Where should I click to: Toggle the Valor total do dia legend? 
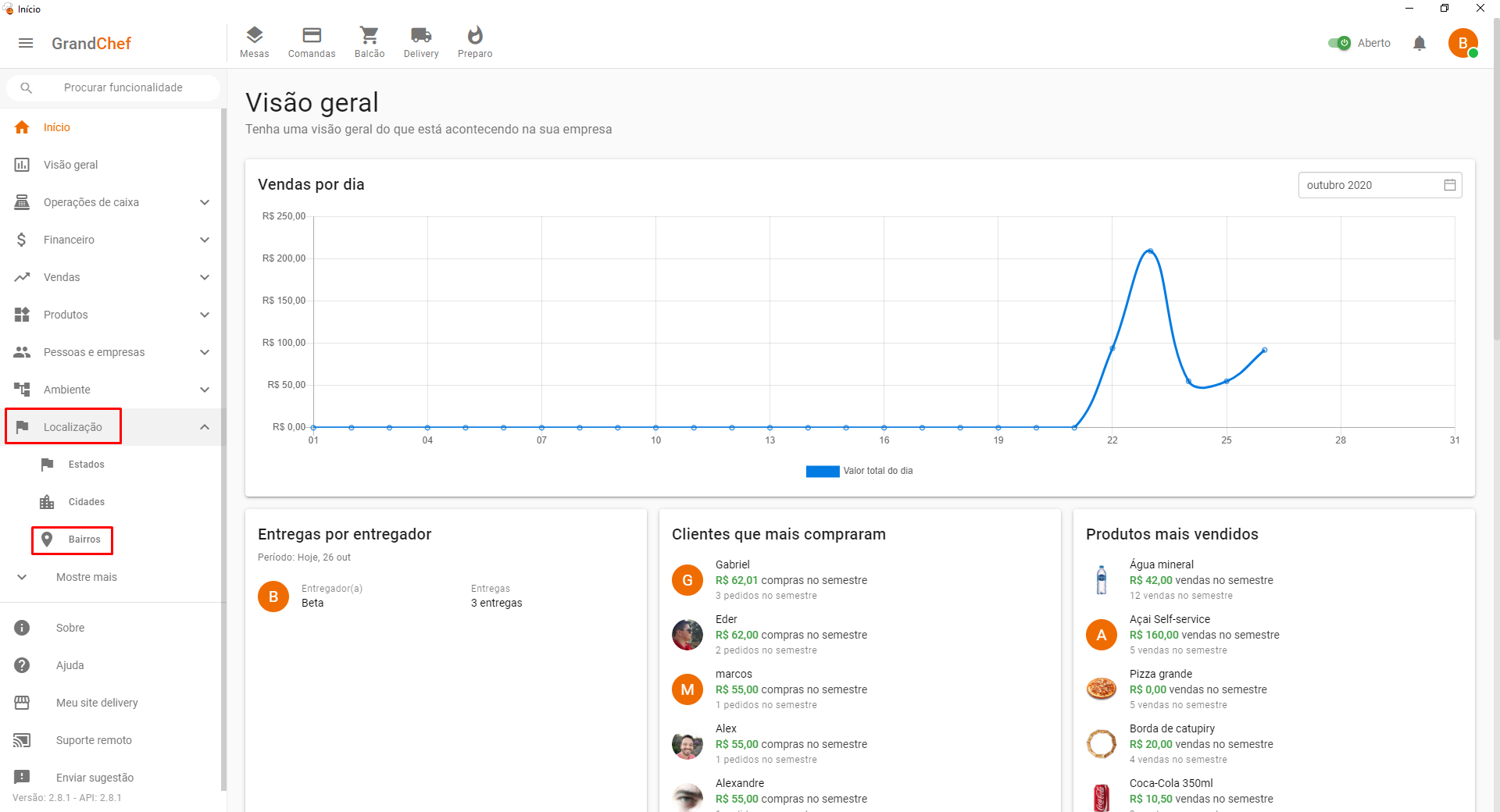(x=859, y=471)
